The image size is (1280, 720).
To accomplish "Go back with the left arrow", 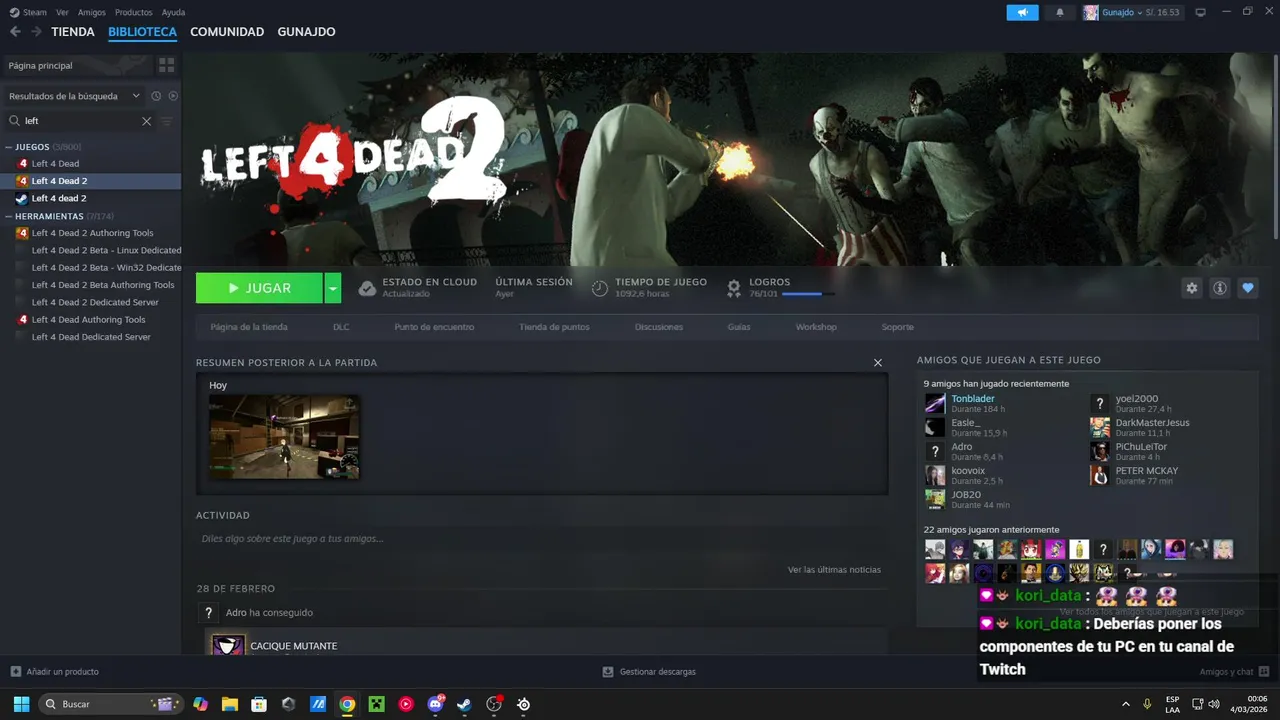I will pos(15,32).
